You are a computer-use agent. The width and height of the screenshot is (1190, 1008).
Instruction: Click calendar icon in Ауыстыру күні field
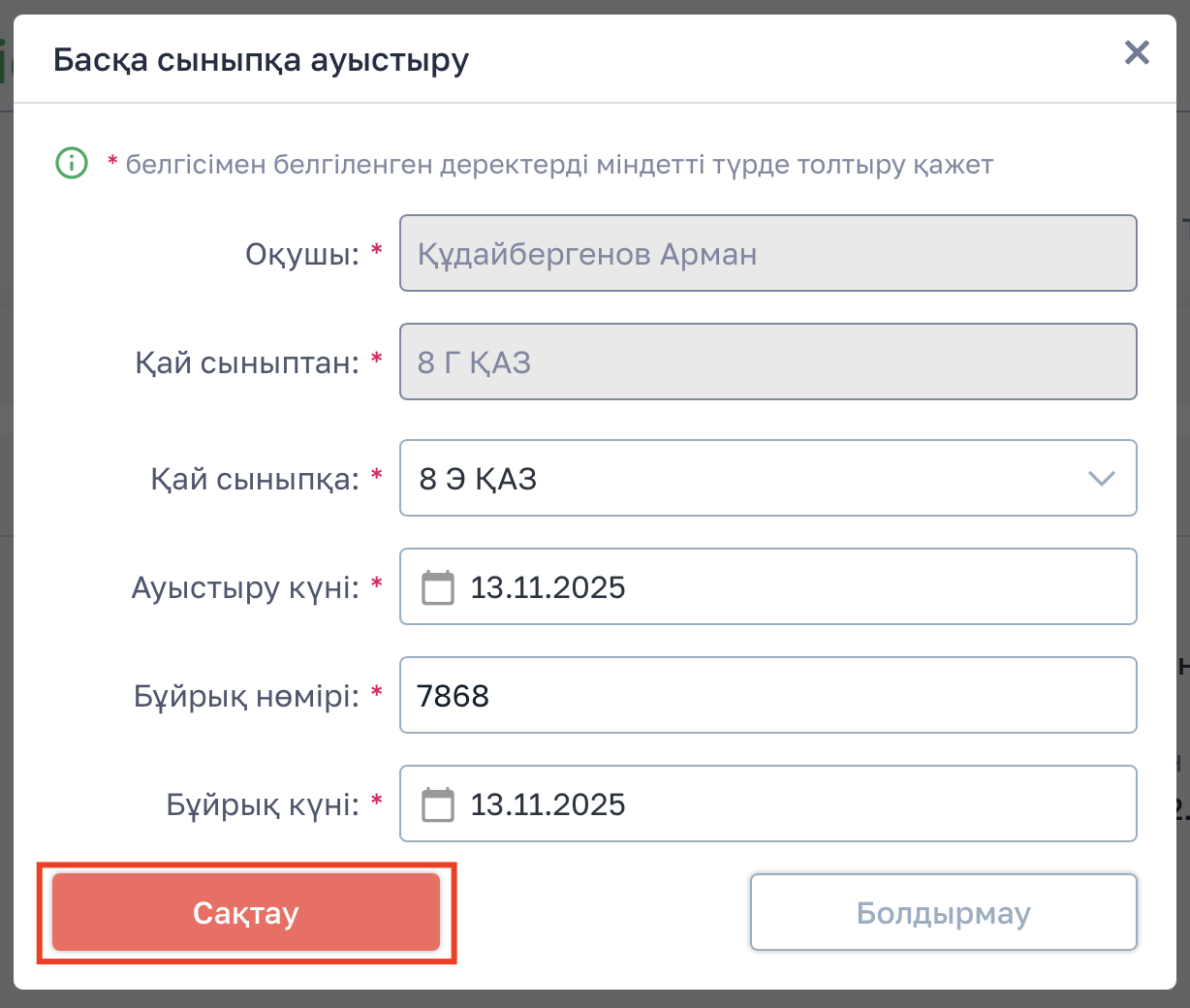click(x=438, y=587)
